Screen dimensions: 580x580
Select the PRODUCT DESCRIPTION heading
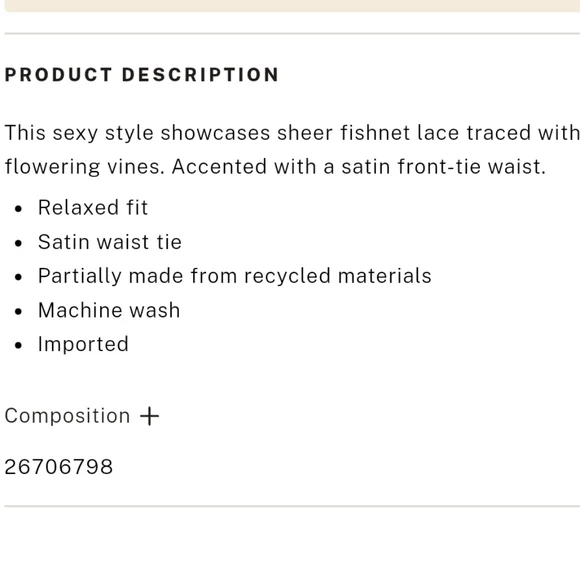coord(142,75)
